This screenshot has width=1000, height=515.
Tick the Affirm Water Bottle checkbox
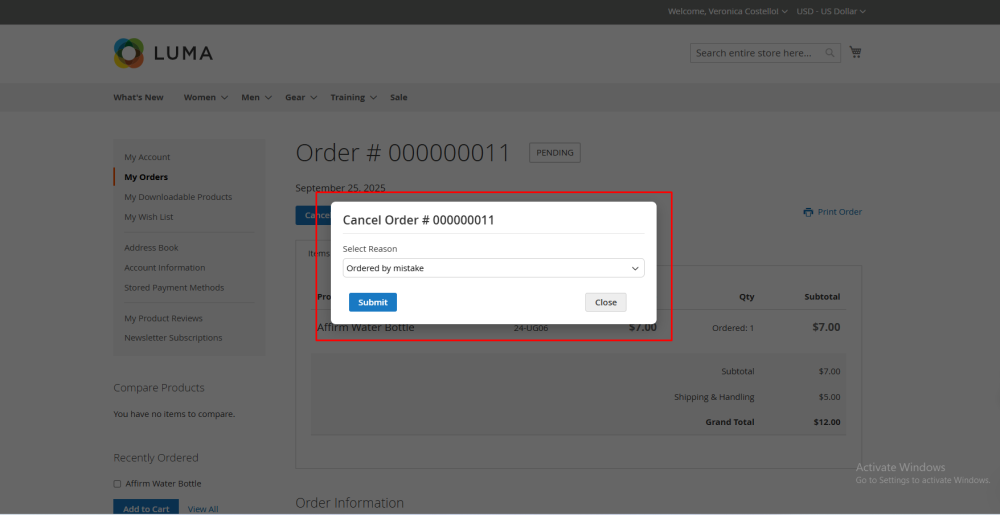(117, 484)
